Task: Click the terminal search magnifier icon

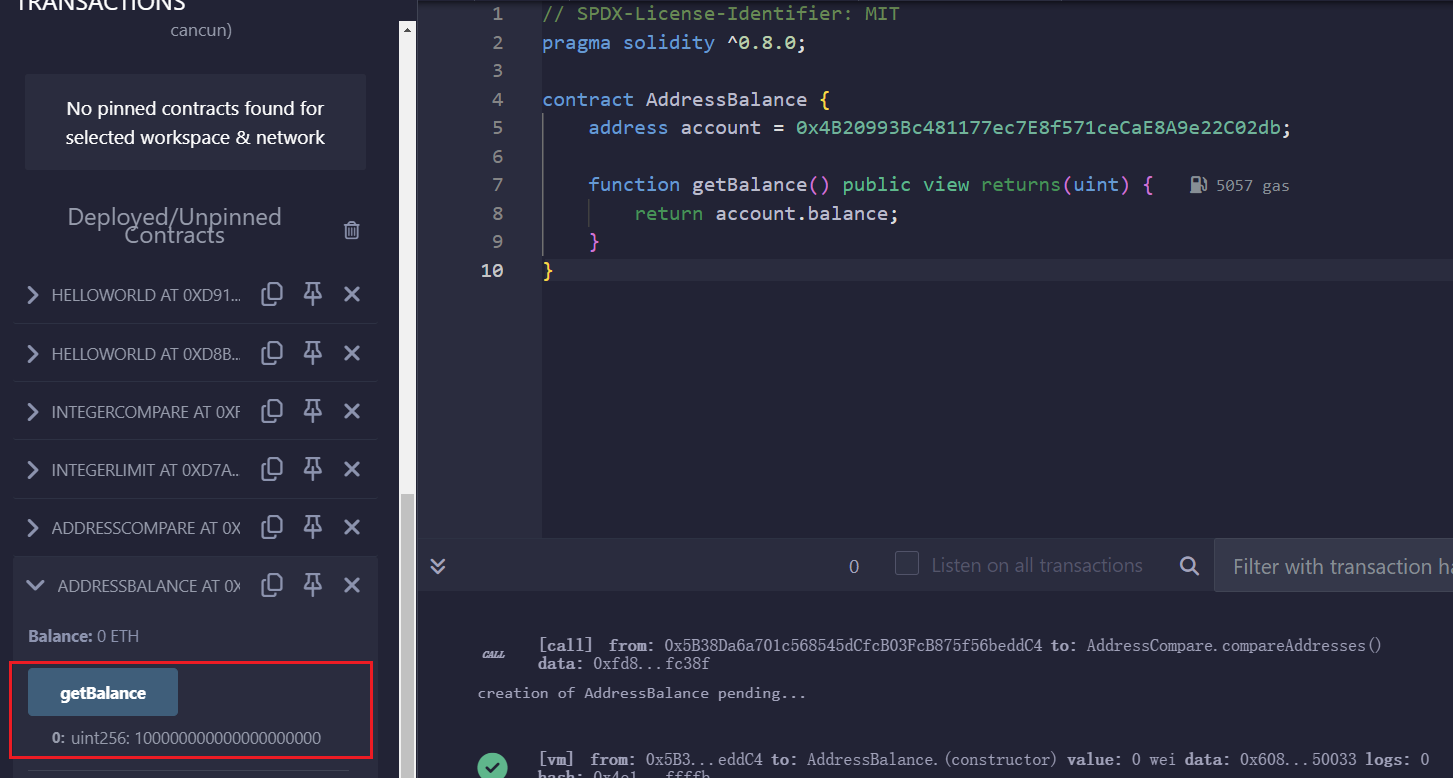Action: pos(1189,566)
